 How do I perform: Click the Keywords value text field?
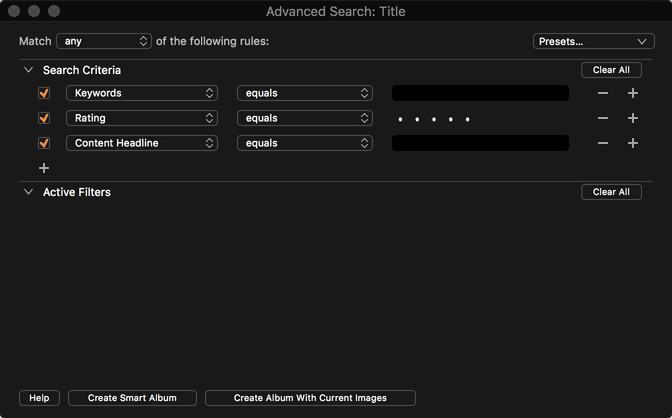480,93
